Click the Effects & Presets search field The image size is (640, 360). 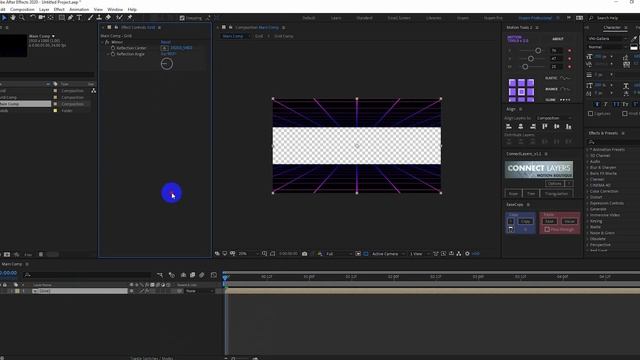pos(612,142)
